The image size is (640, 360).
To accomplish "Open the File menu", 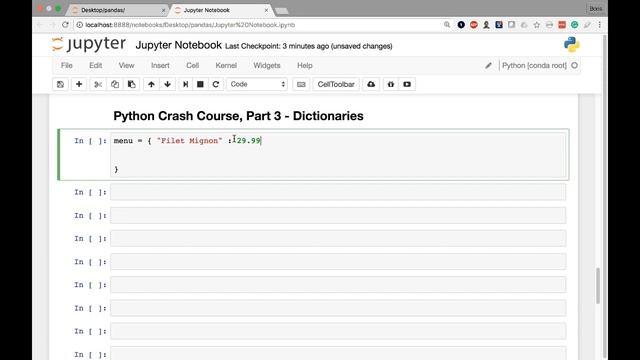I will tap(67, 65).
